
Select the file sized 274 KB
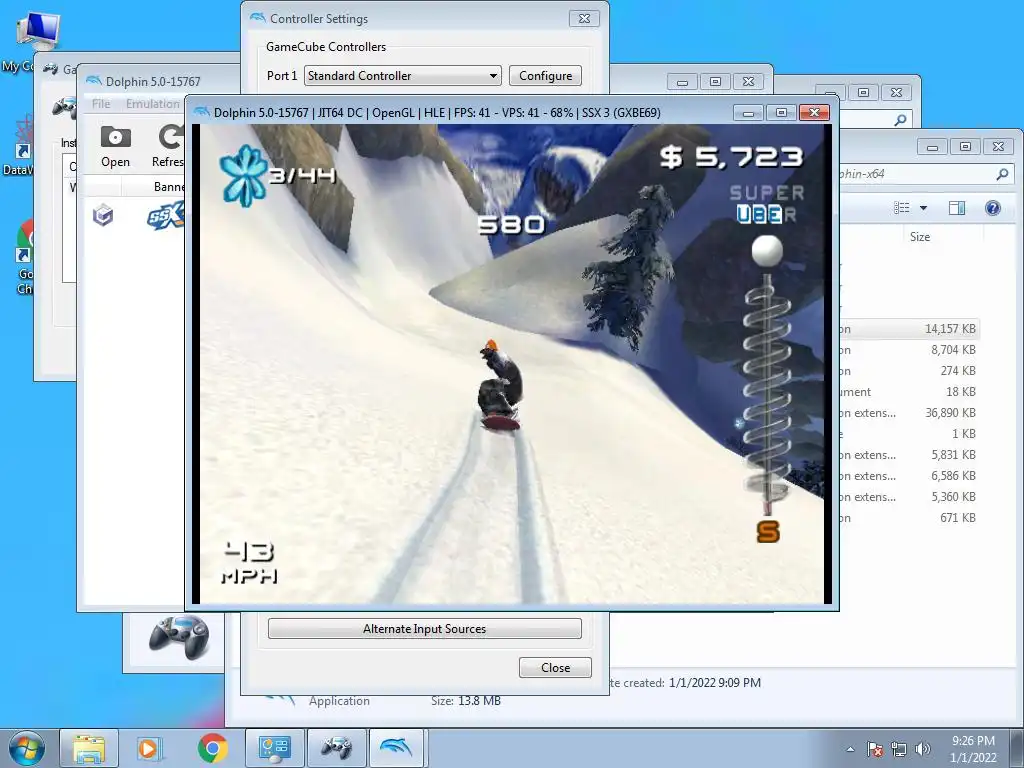point(909,370)
